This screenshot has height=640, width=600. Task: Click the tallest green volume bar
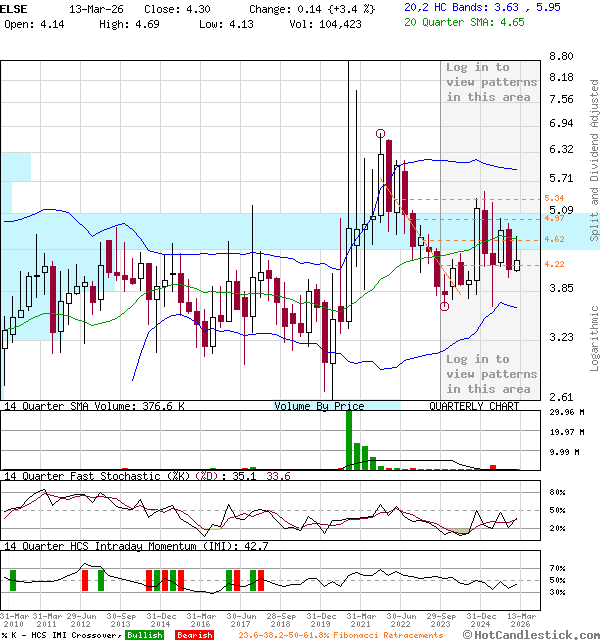click(349, 440)
